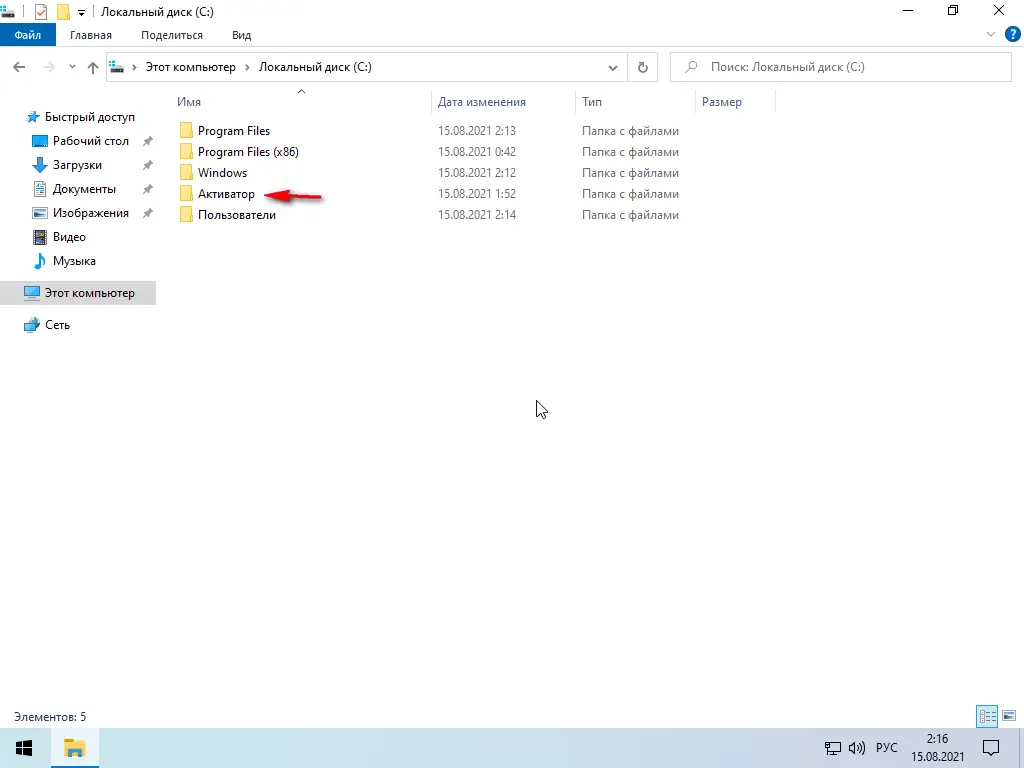Expand the address bar history dropdown

613,67
